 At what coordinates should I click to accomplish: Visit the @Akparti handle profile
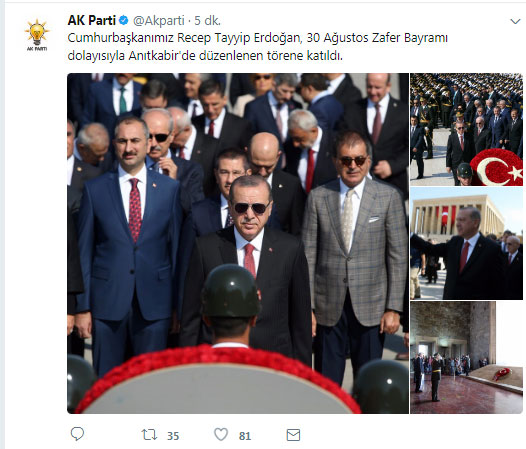click(159, 21)
